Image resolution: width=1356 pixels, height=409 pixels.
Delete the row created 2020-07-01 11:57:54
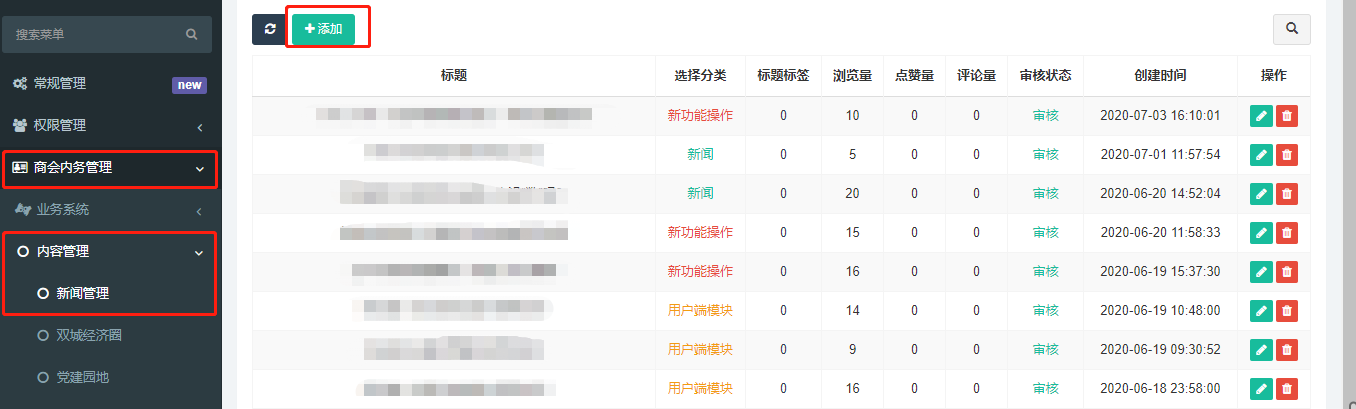(1286, 155)
